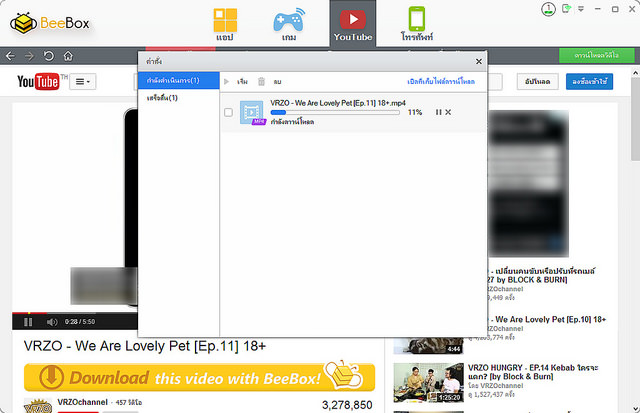Click the scrollbar down arrow
This screenshot has width=640, height=413.
point(635,408)
